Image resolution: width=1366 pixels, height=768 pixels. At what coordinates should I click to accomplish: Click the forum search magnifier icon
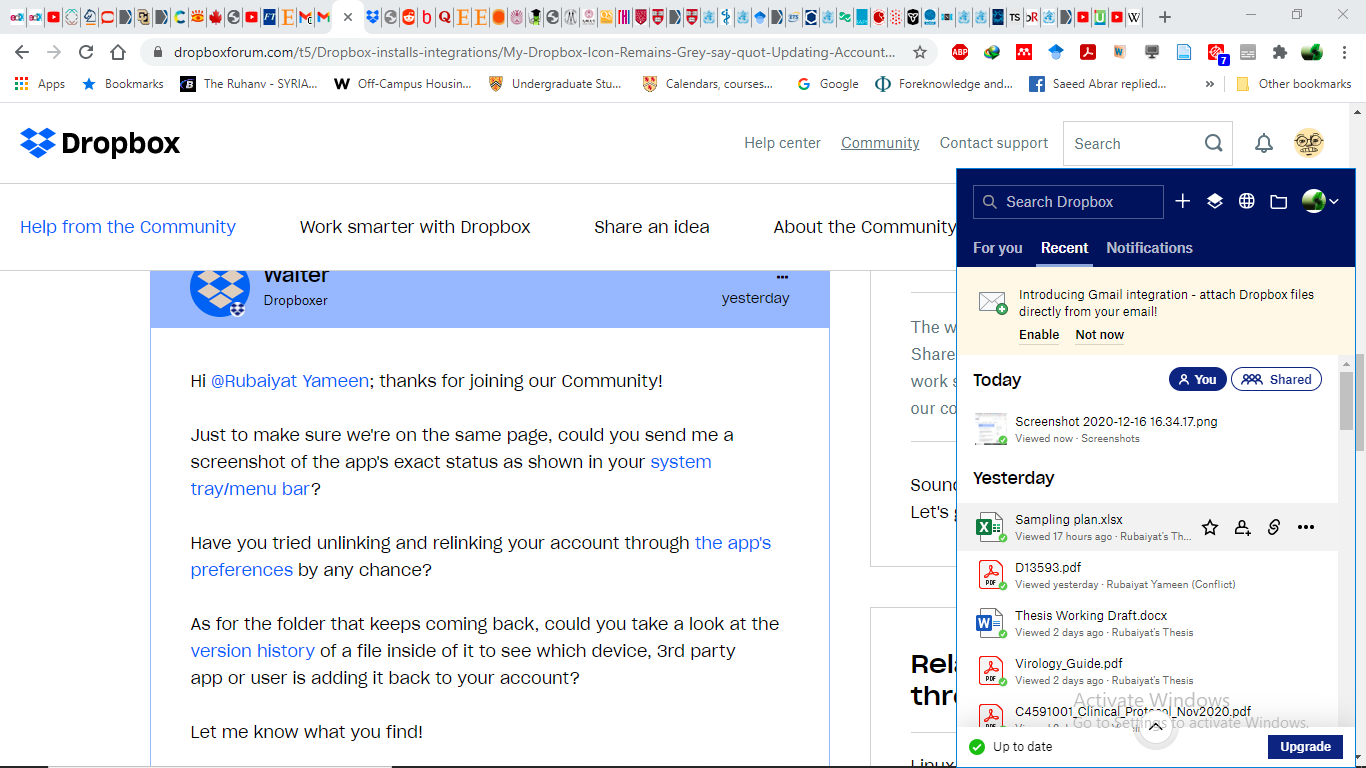tap(1213, 143)
